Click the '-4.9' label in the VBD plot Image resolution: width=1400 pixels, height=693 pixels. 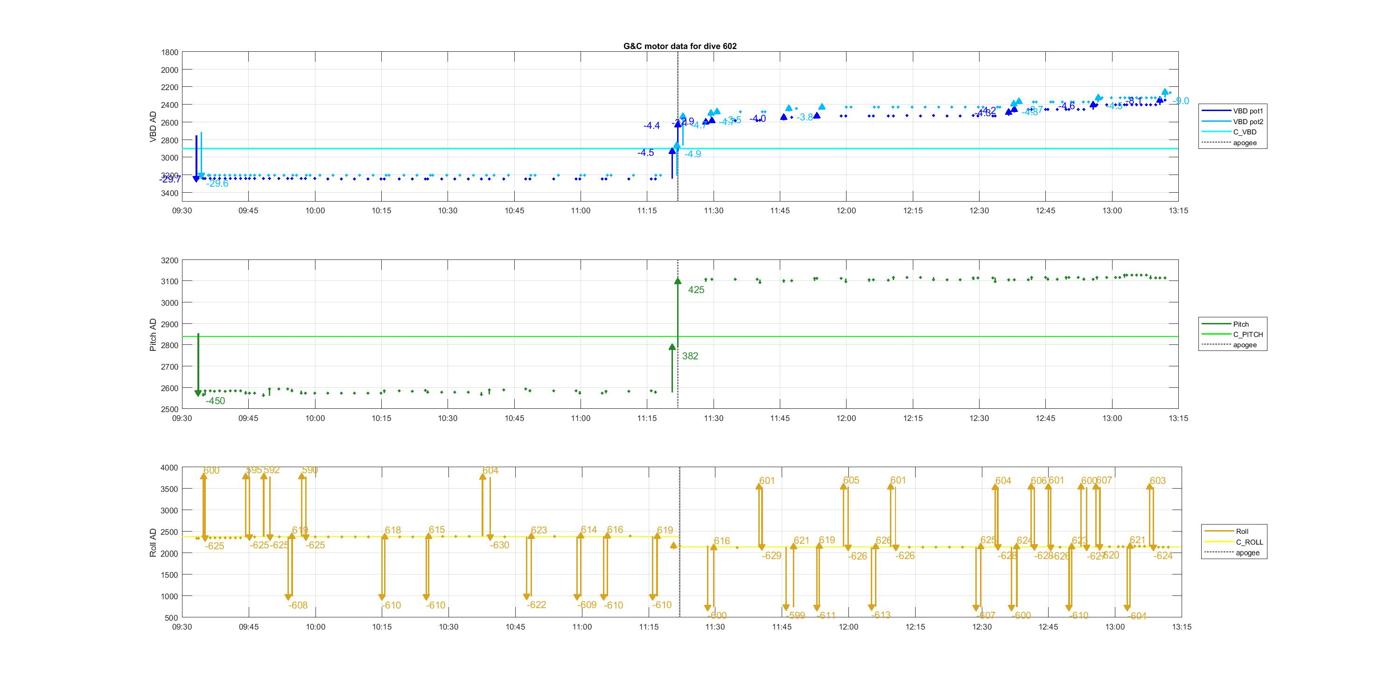(692, 154)
